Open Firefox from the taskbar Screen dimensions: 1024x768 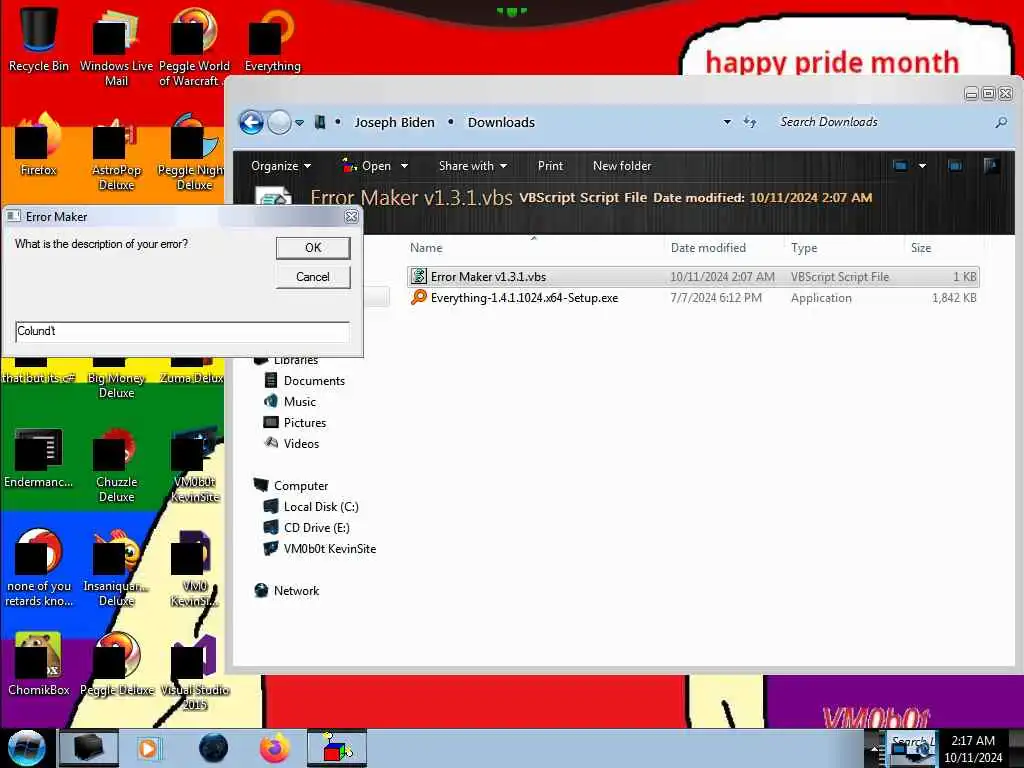pyautogui.click(x=274, y=748)
